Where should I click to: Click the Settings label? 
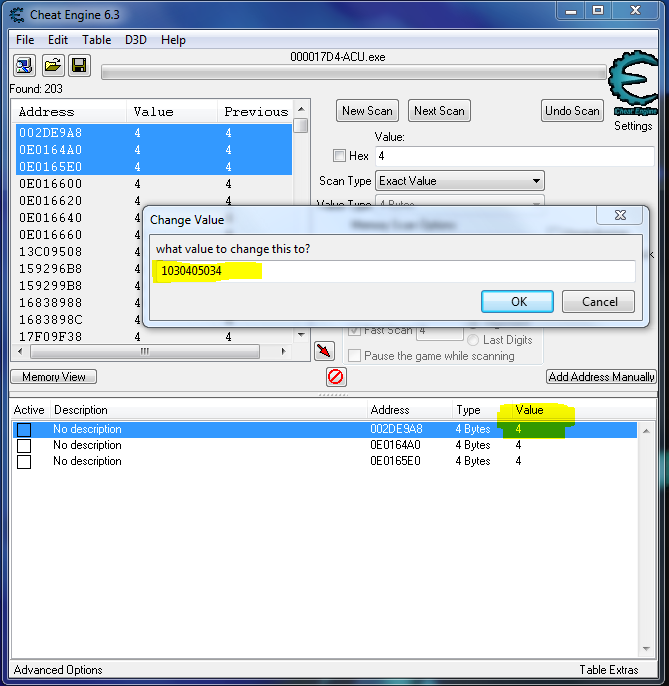click(633, 126)
